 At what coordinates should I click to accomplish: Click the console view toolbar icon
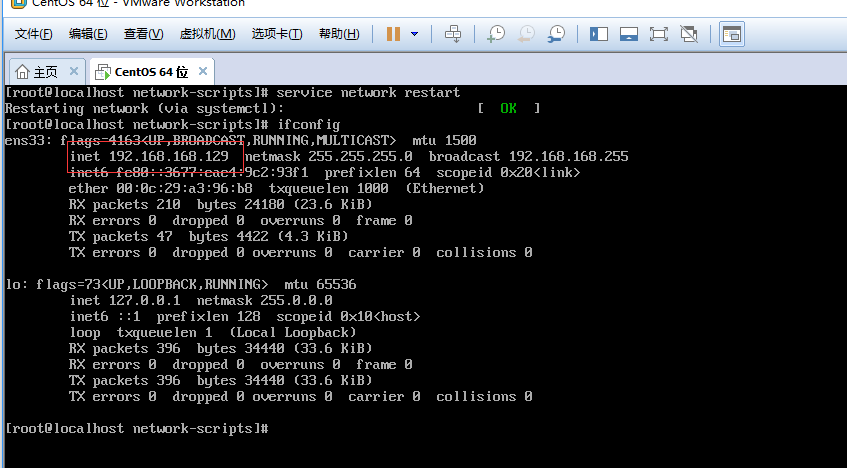[732, 34]
